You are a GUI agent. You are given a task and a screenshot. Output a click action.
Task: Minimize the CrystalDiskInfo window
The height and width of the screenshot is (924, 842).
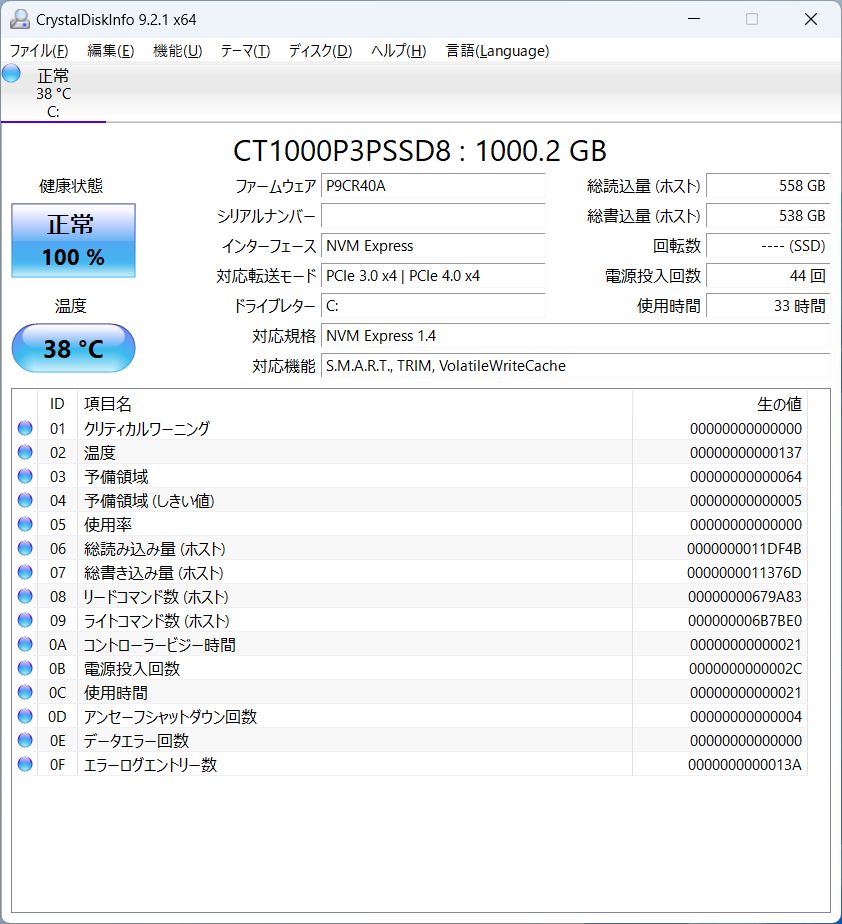coord(694,19)
